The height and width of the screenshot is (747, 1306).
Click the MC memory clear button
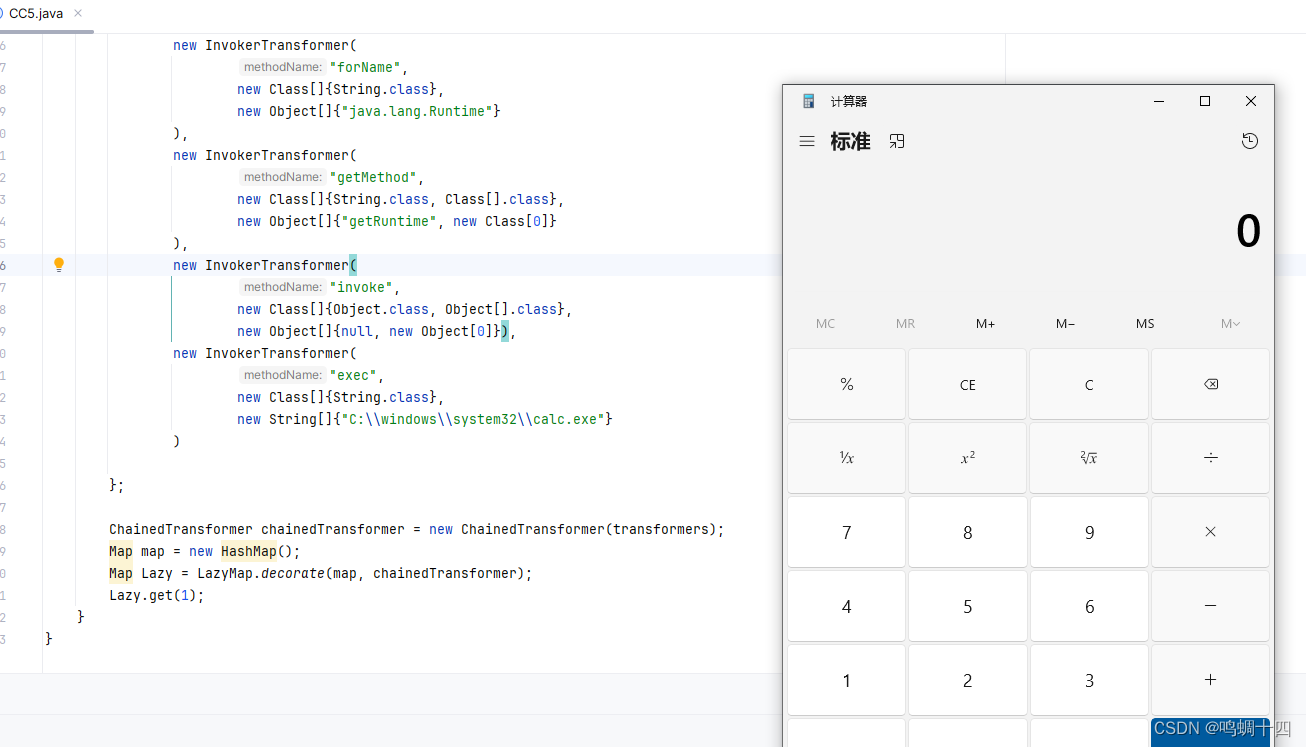click(825, 323)
